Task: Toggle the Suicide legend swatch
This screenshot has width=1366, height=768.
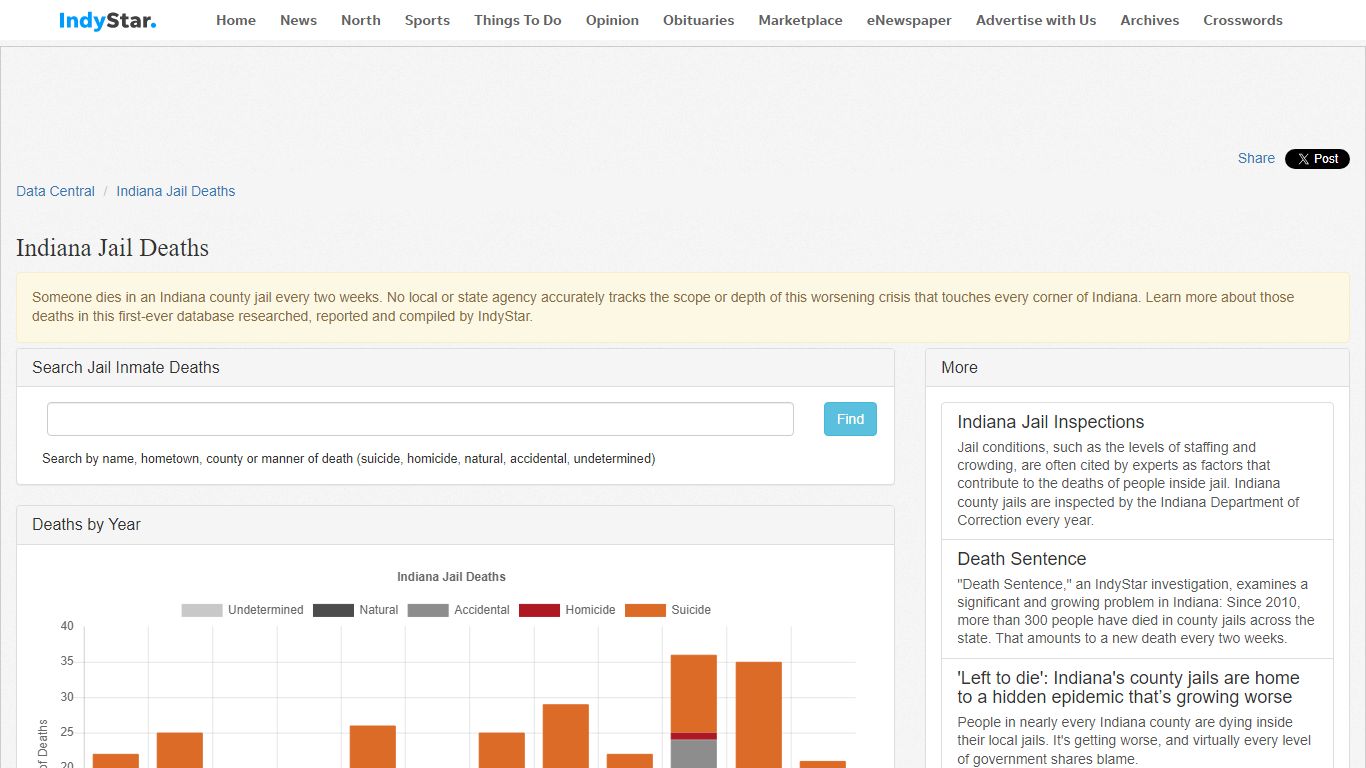Action: point(645,610)
